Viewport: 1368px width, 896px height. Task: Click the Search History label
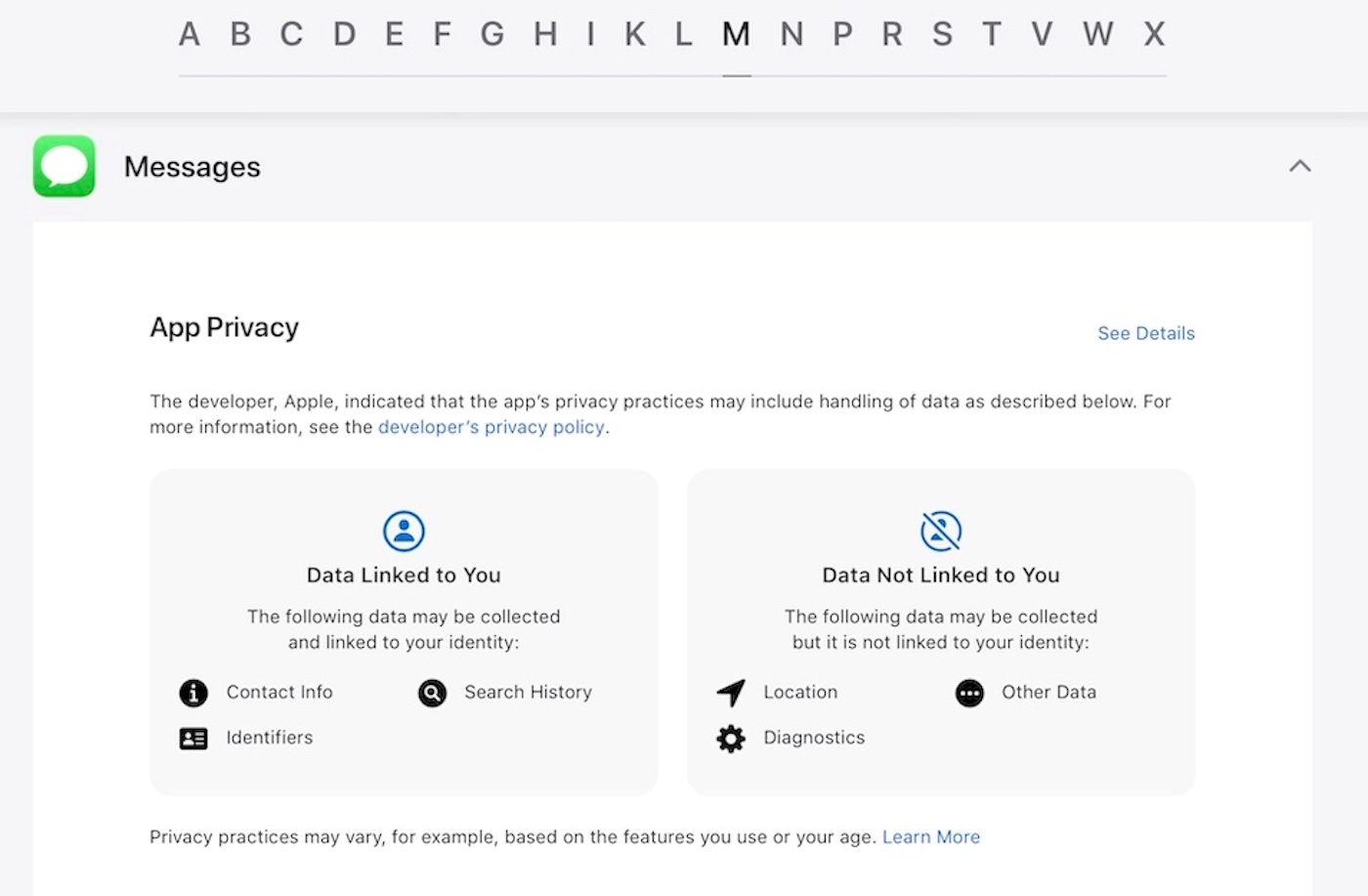[x=529, y=693]
